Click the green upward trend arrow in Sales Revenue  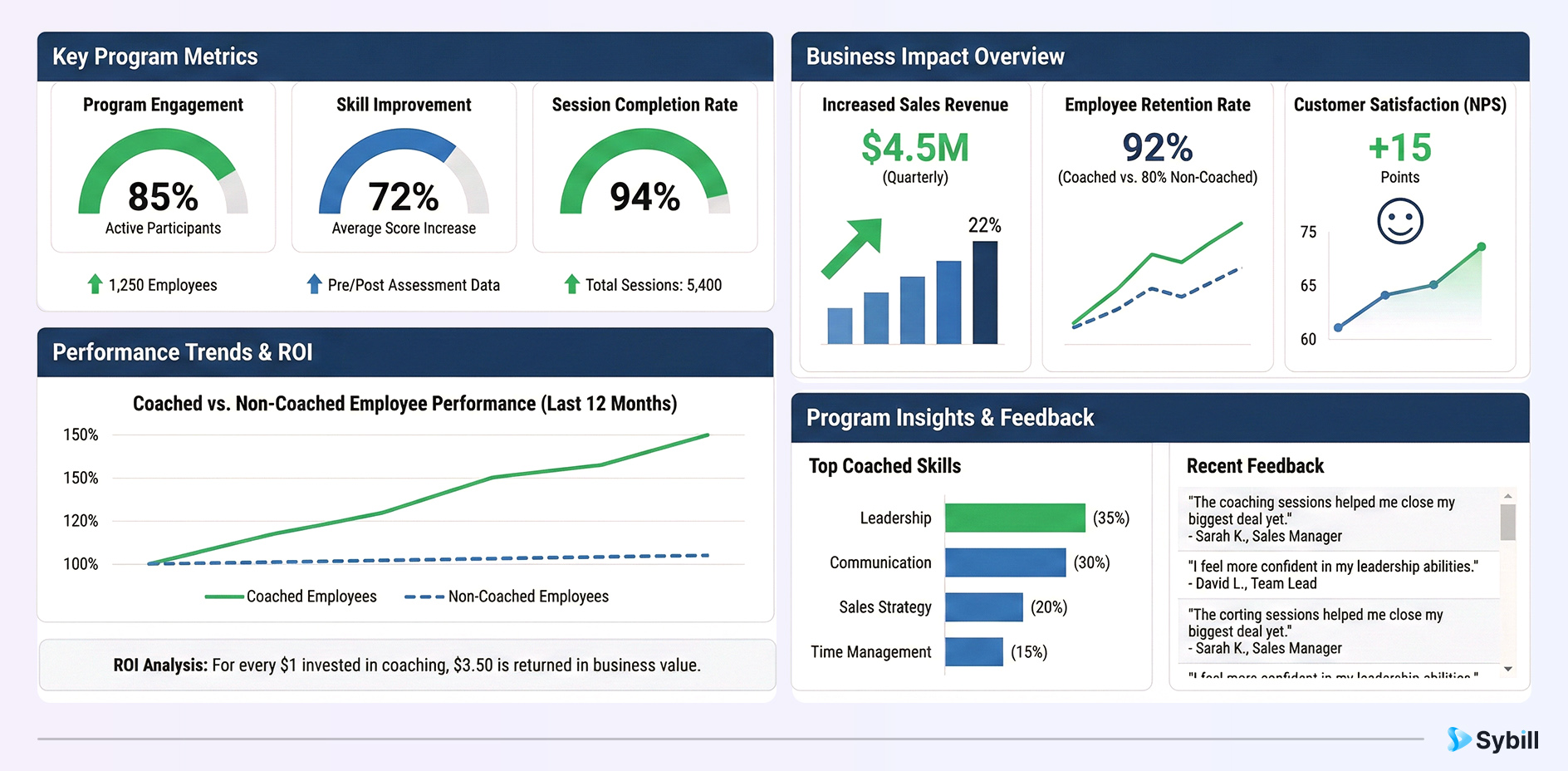[x=851, y=248]
